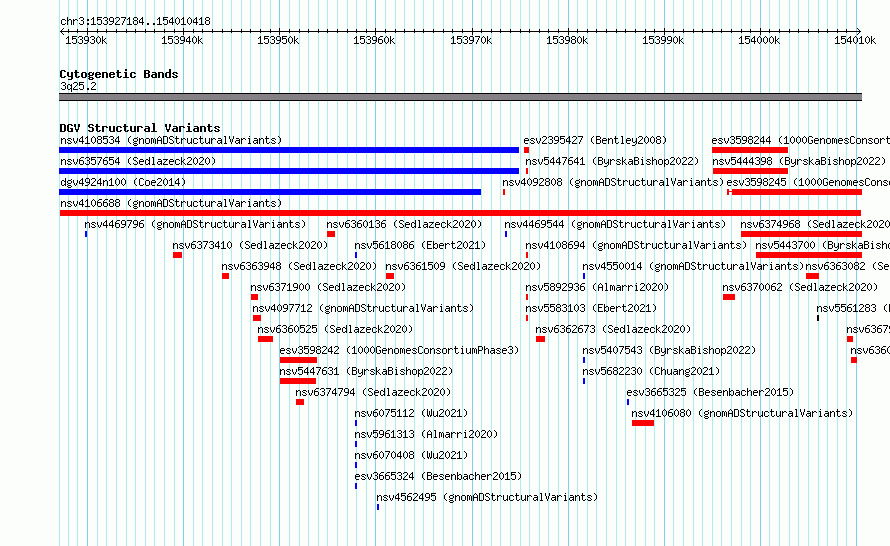Click the nsv4108534 blue variant bar

point(289,150)
